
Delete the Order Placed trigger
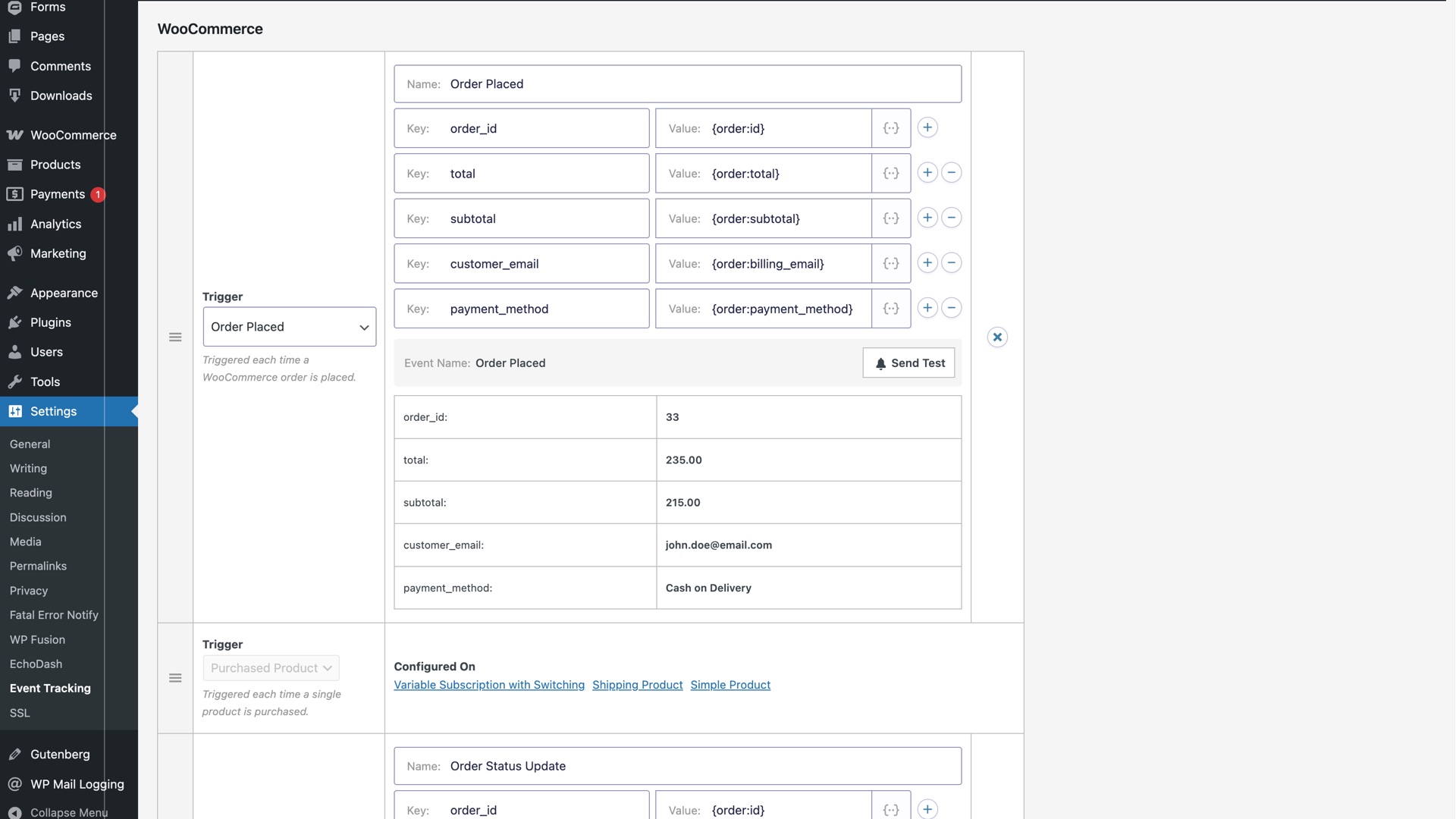(997, 337)
